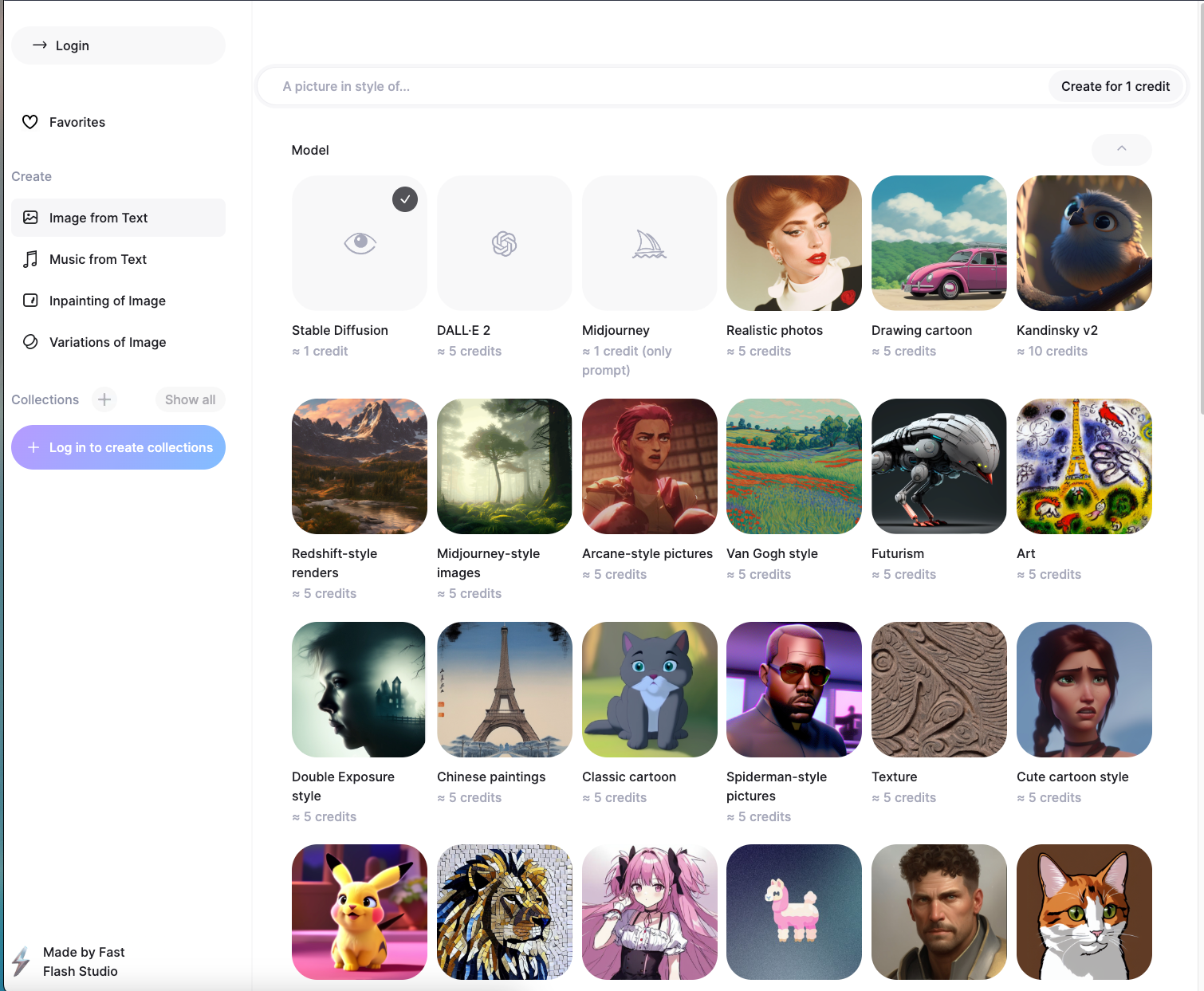Click the Favorites heart icon
Viewport: 1204px width, 991px height.
[30, 122]
